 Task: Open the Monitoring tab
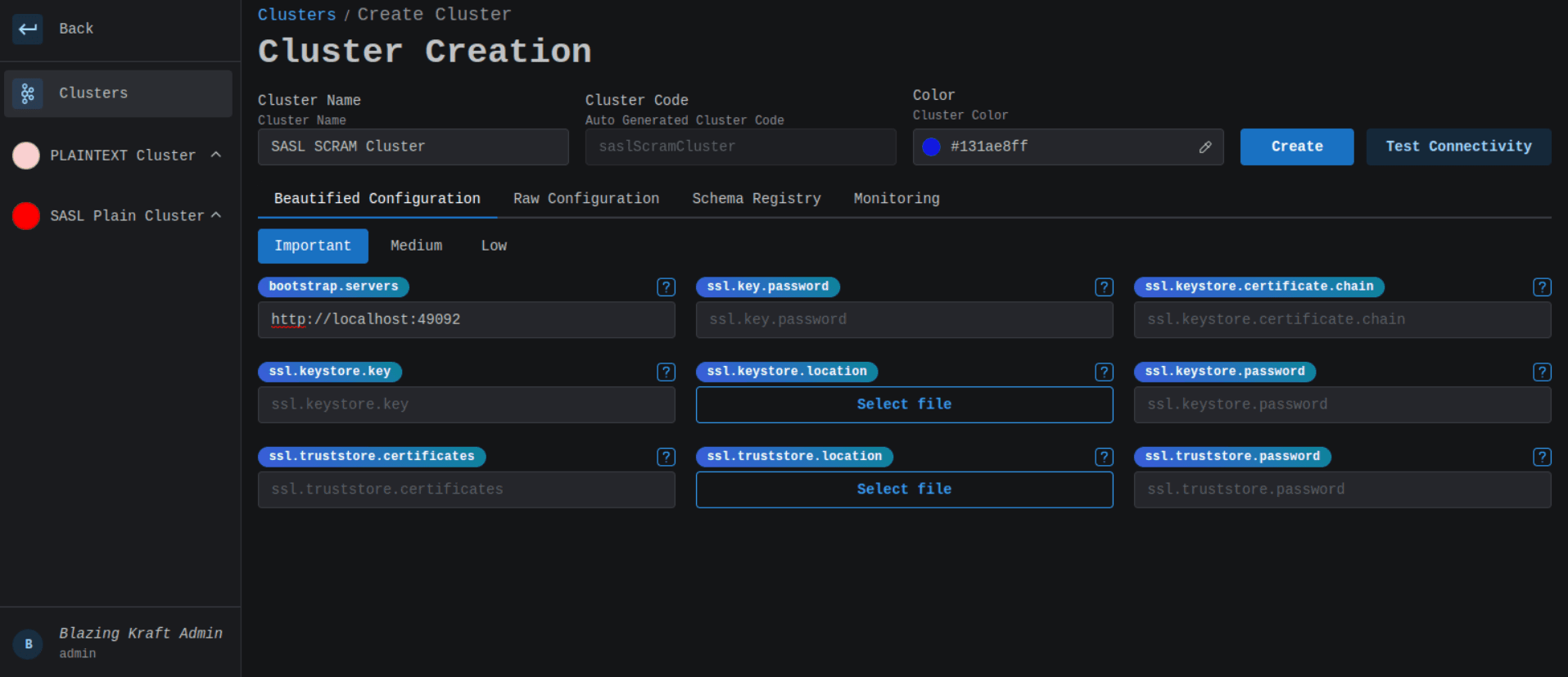[x=897, y=199]
